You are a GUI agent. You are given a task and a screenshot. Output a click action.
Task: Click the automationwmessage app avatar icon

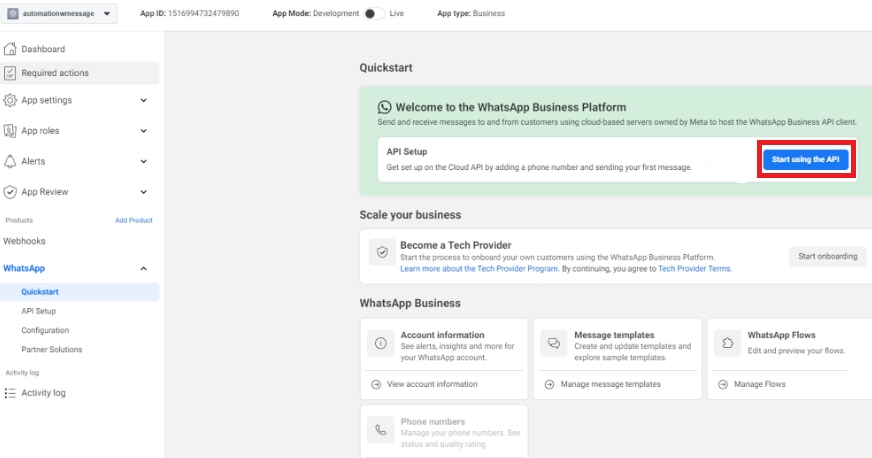13,13
